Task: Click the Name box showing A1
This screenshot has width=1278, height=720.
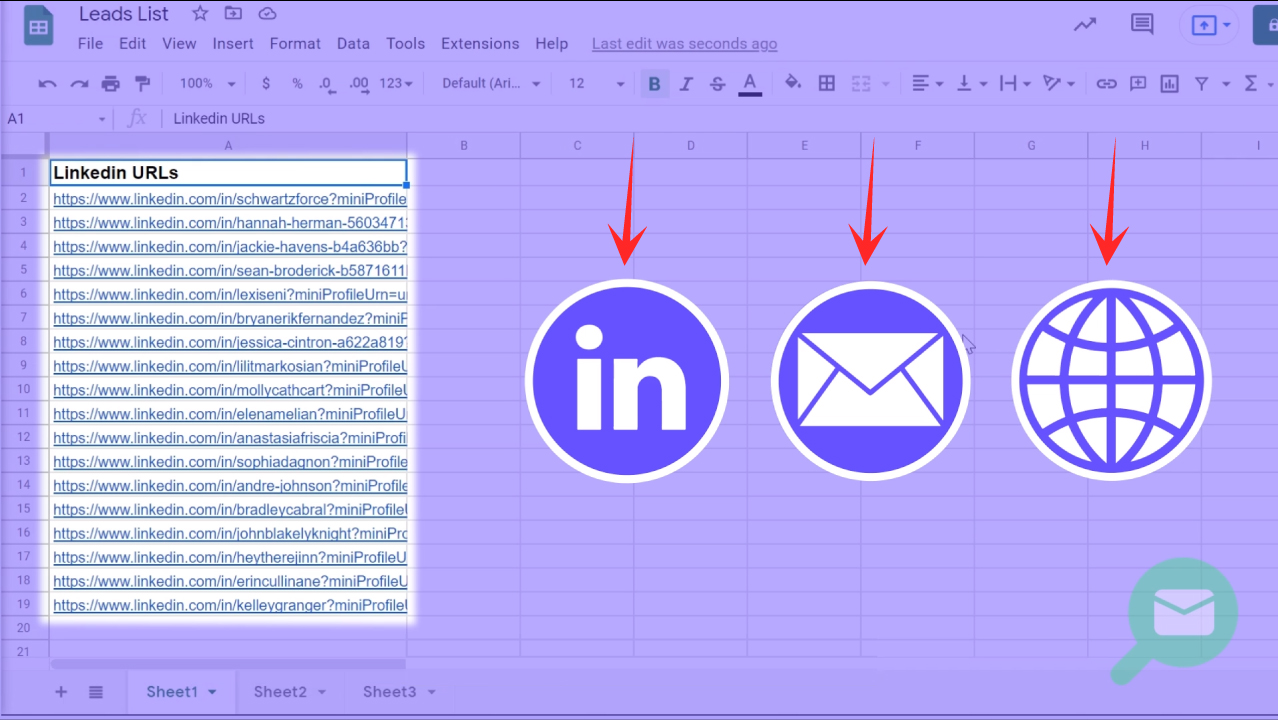Action: pos(56,119)
